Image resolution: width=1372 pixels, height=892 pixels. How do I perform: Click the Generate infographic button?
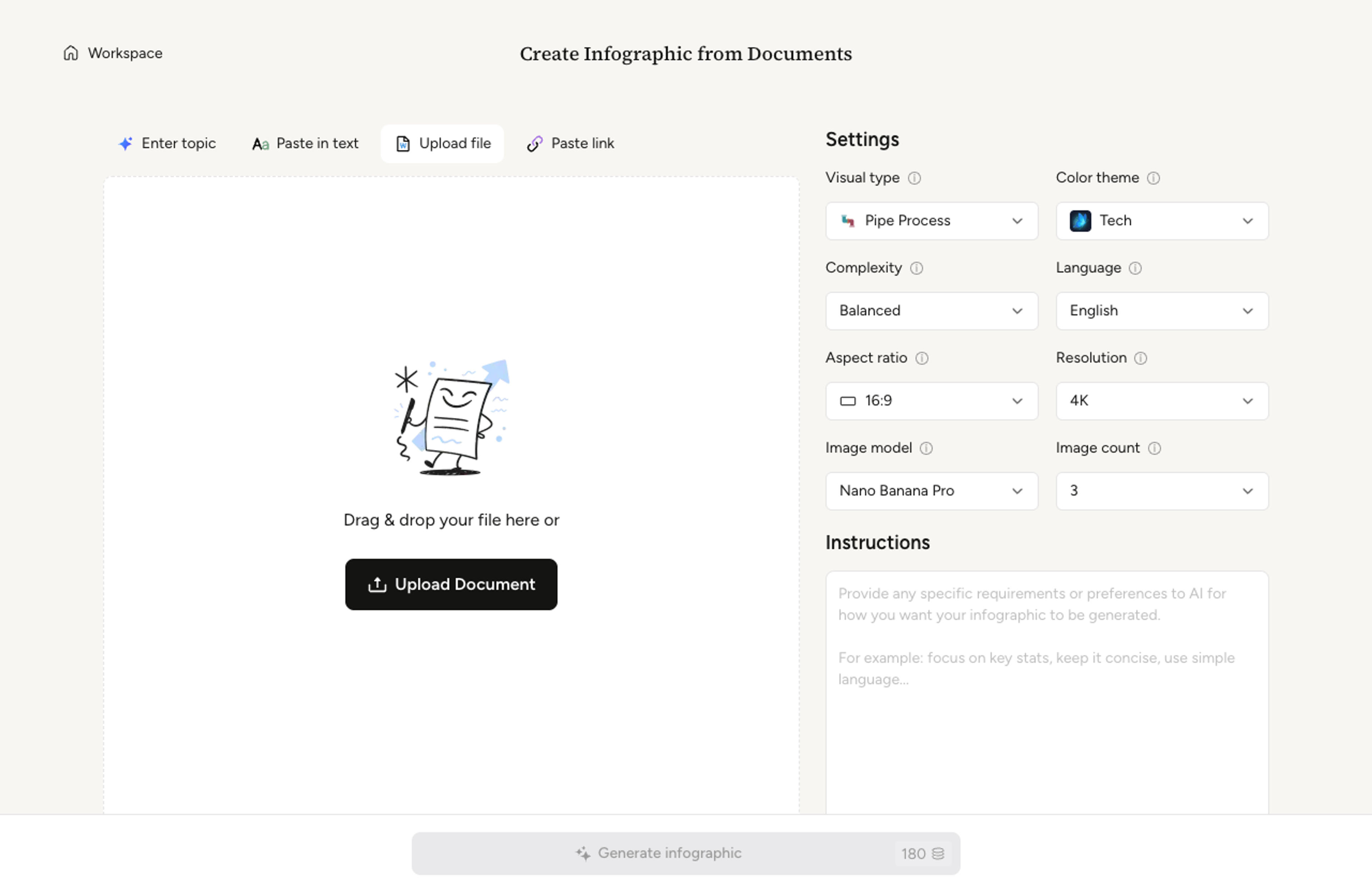point(685,853)
